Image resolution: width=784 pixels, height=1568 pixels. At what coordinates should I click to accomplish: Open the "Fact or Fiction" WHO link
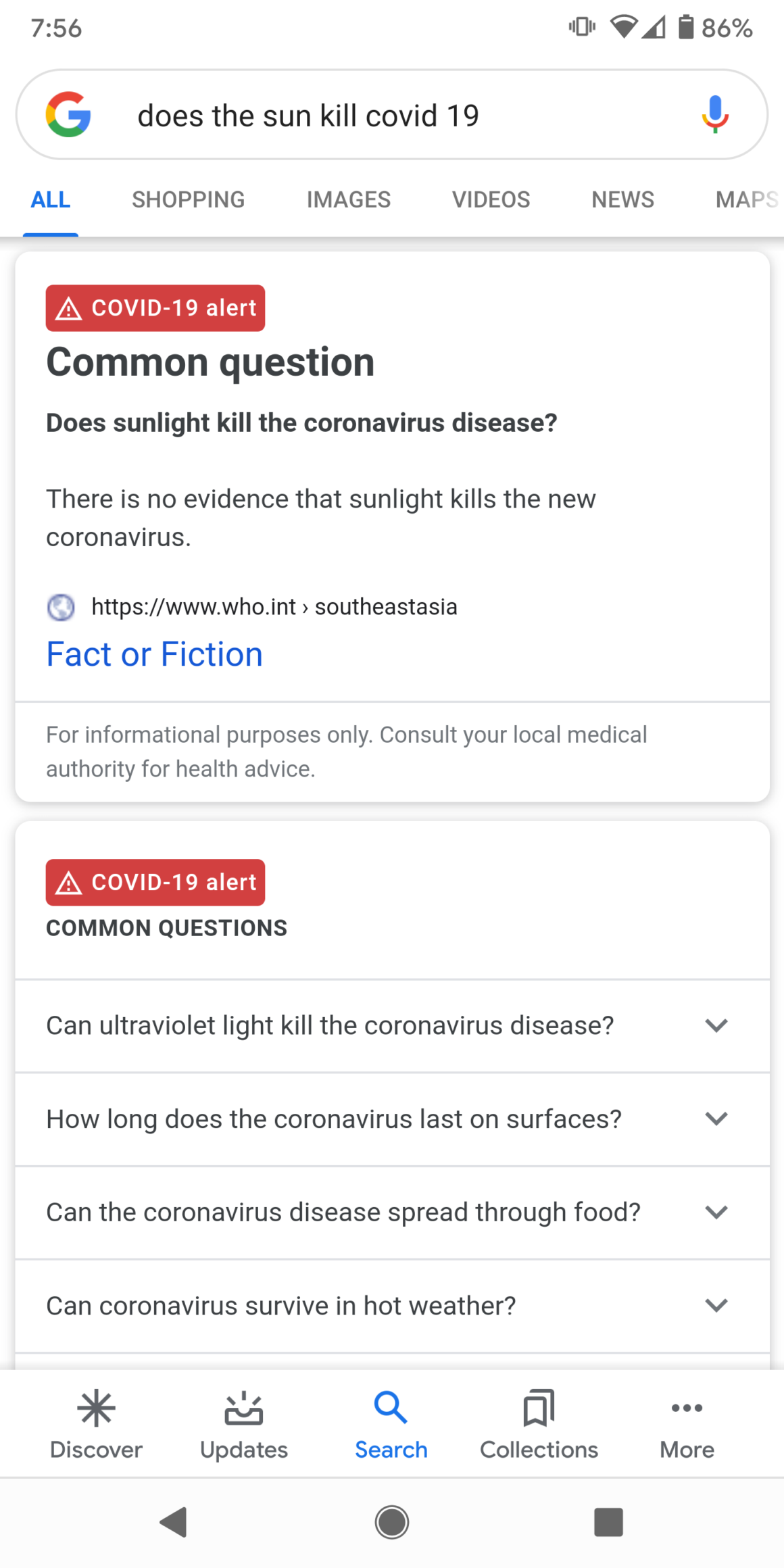pos(155,654)
